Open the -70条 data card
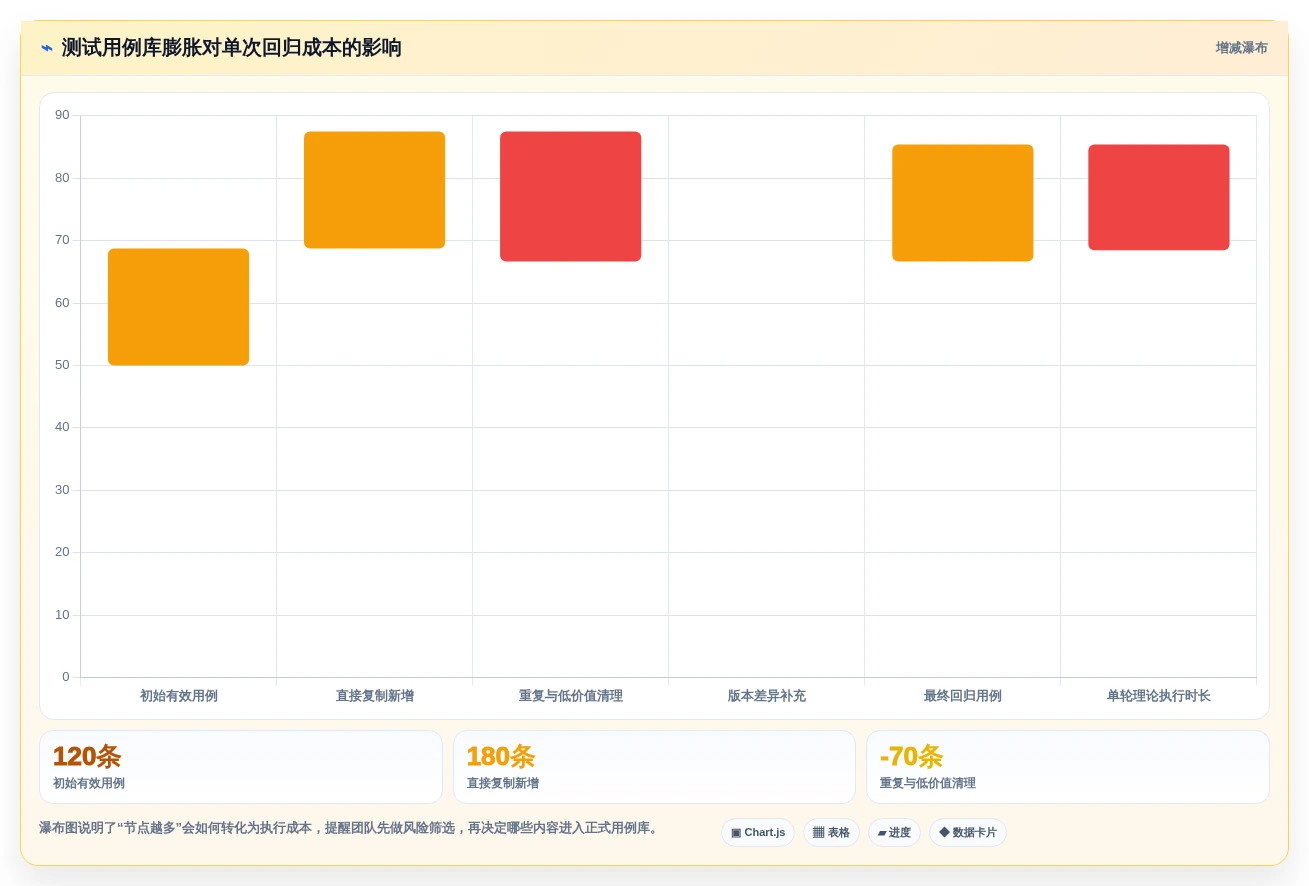1309x886 pixels. tap(1068, 767)
